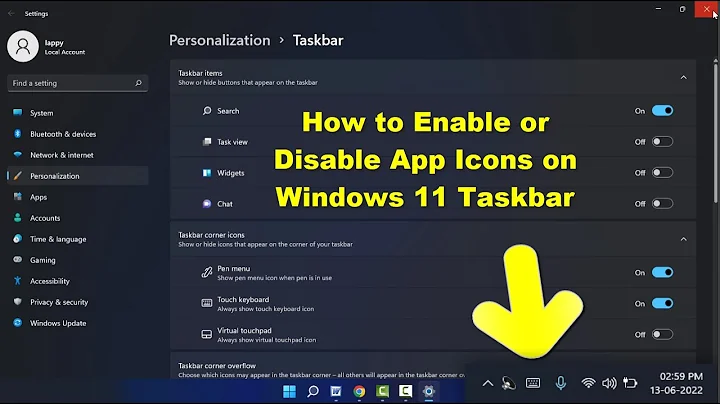
Task: Show hidden icons chevron in system tray
Action: point(488,383)
